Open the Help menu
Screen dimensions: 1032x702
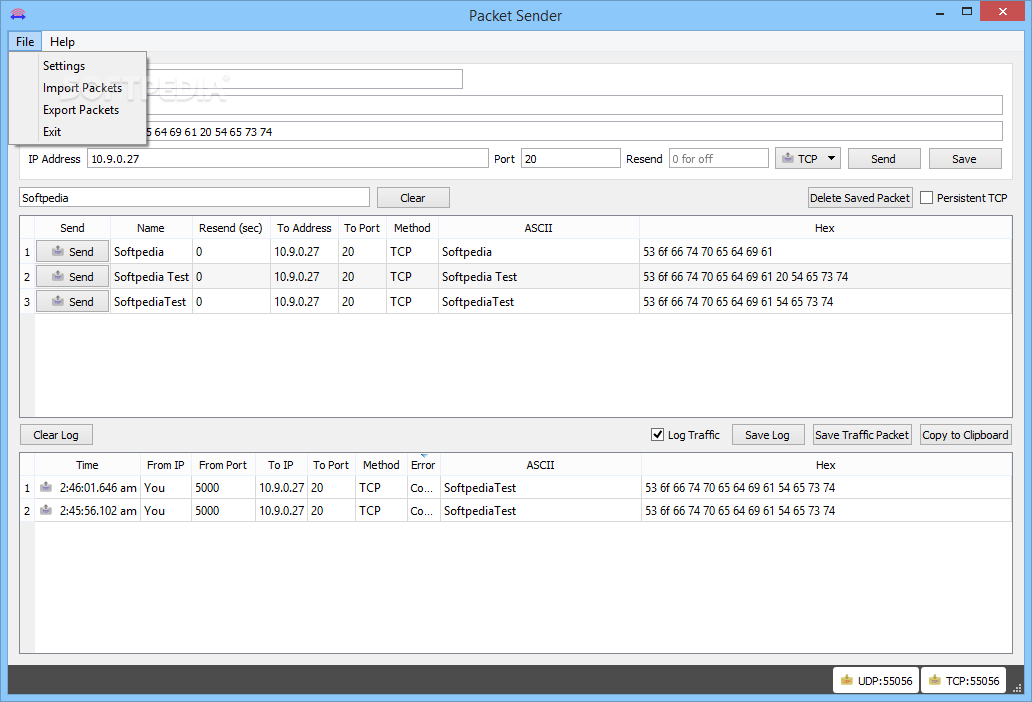(63, 41)
